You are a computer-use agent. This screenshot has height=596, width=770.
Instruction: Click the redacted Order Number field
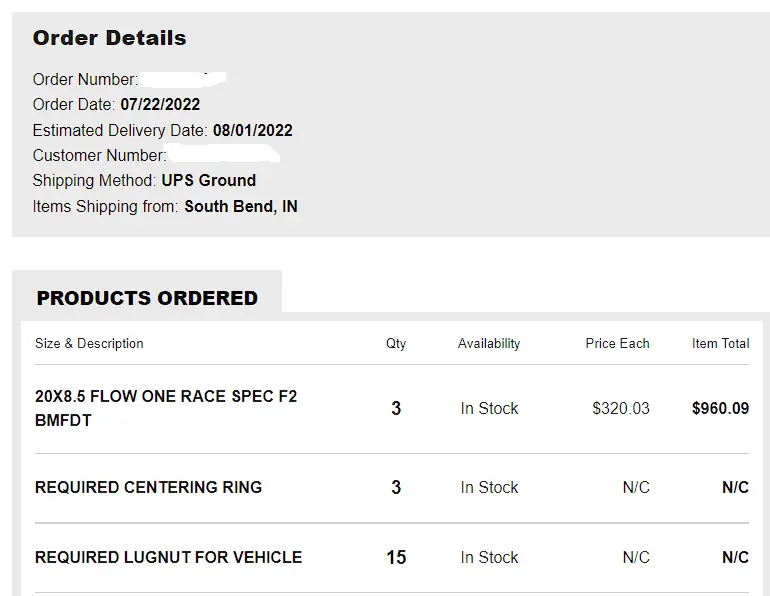click(x=183, y=79)
